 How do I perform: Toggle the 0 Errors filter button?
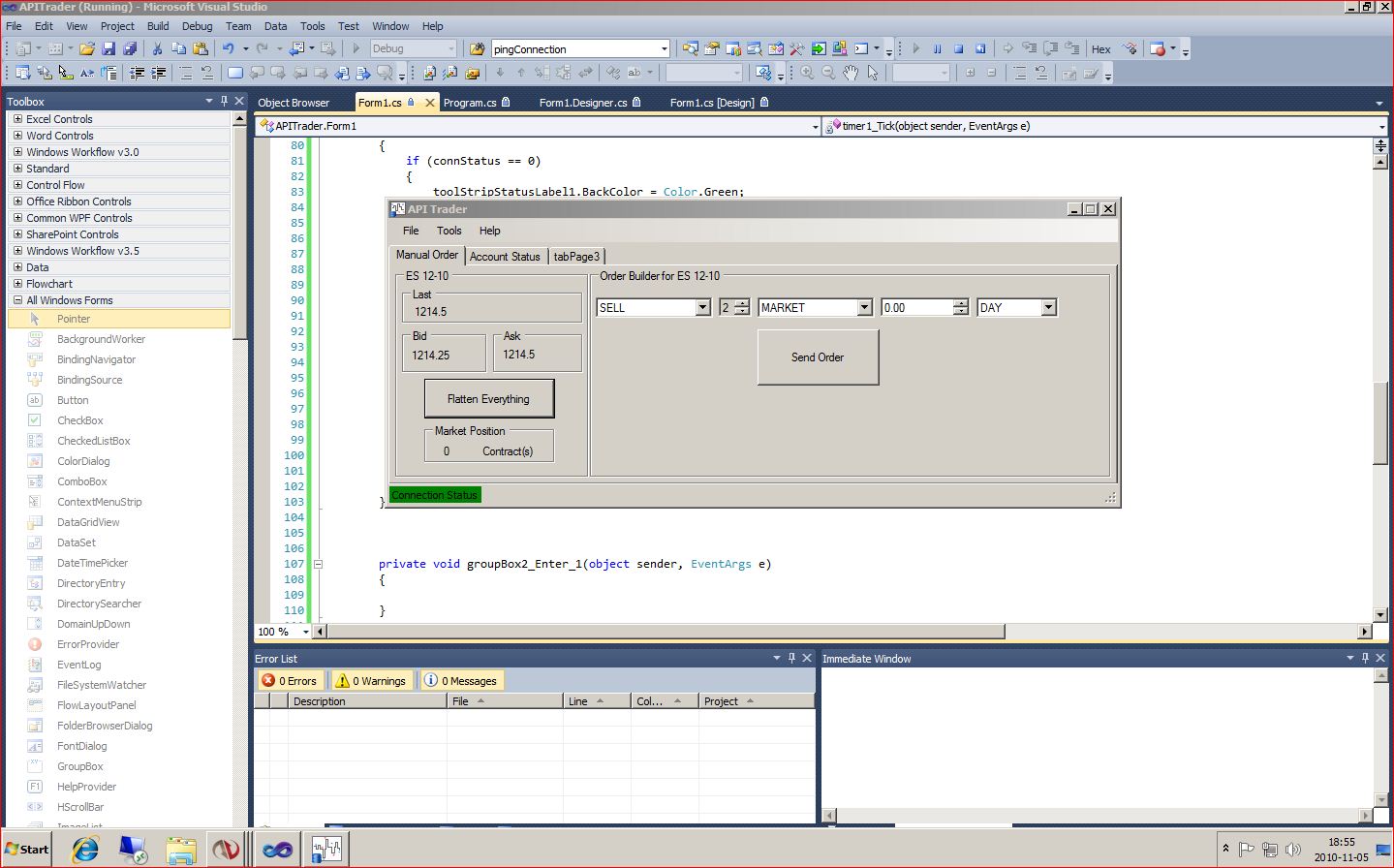(x=291, y=680)
